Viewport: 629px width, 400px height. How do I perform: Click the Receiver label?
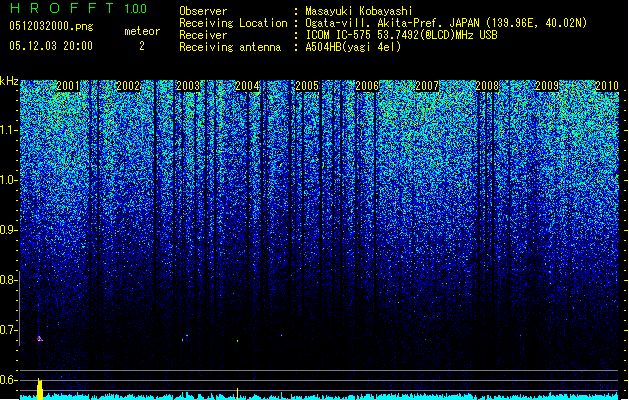coord(203,35)
